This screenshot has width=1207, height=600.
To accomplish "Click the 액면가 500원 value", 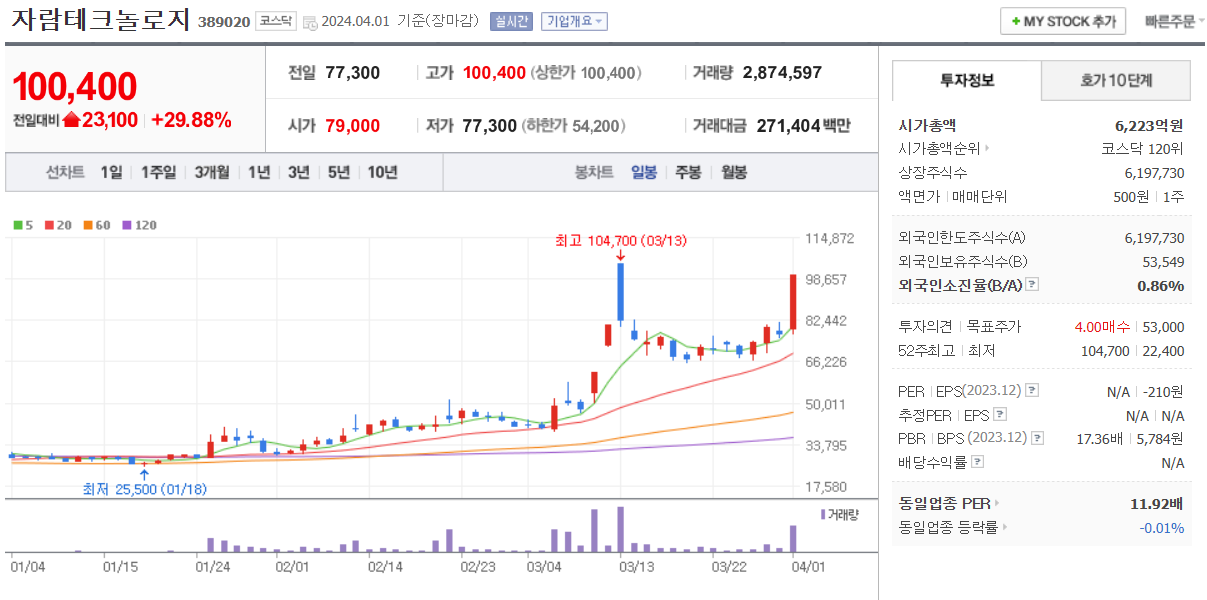I will tap(1131, 196).
